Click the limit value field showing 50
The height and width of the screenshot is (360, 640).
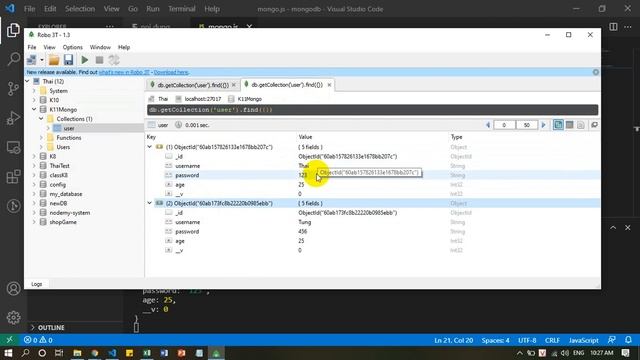point(527,125)
